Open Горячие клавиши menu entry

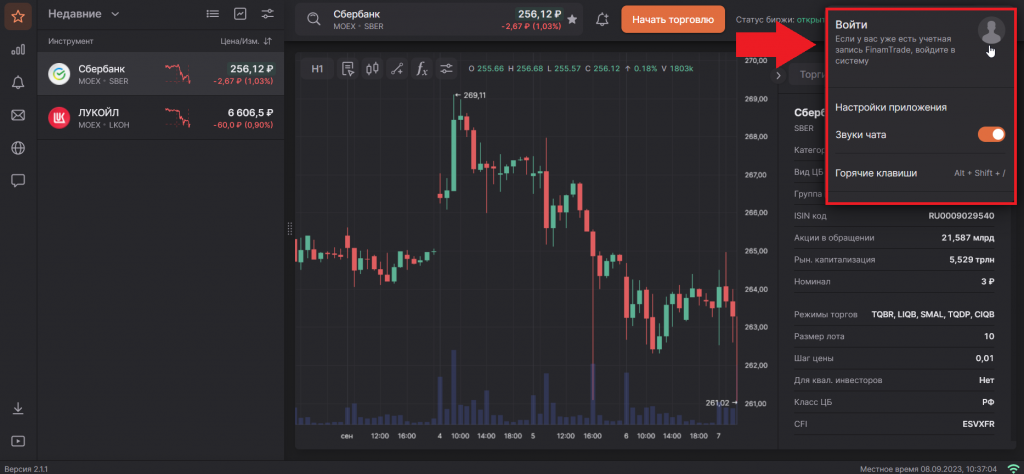coord(876,173)
